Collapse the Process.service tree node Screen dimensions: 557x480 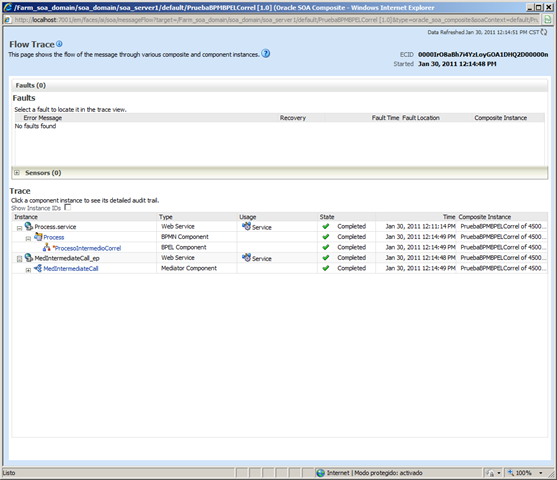pyautogui.click(x=20, y=228)
